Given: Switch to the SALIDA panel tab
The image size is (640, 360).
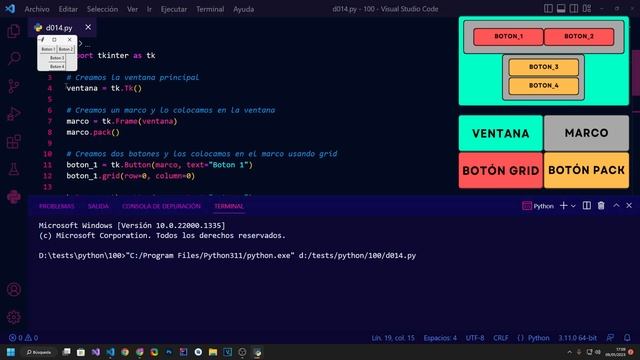Looking at the screenshot, I should click(x=98, y=206).
